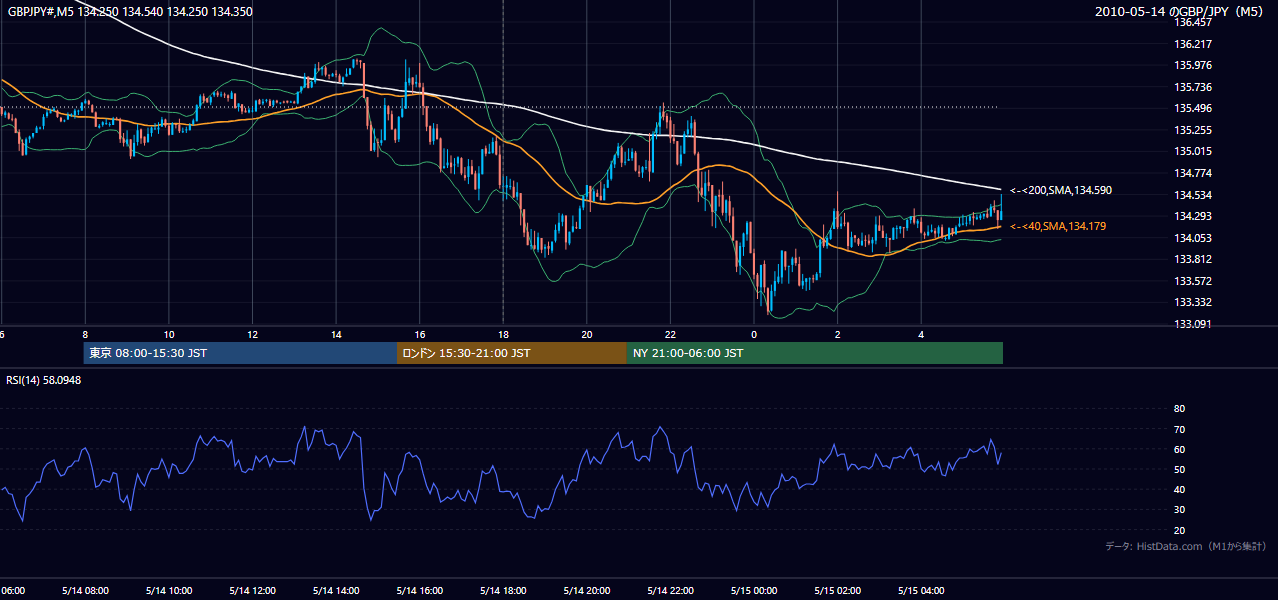
Task: Select the ロンドン 15:30-21:00 JST session bar
Action: pos(512,353)
